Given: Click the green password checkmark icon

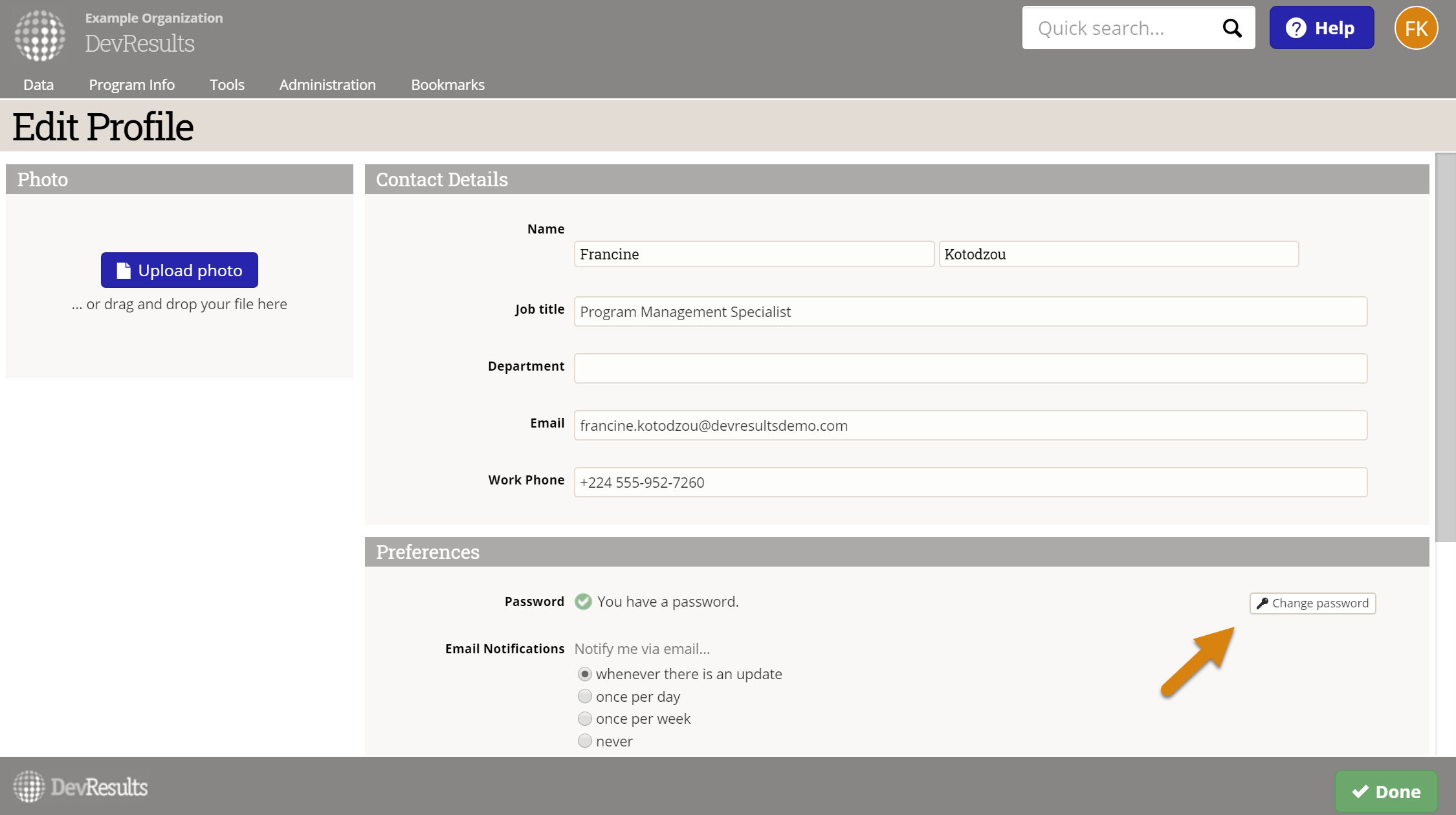Looking at the screenshot, I should (583, 602).
